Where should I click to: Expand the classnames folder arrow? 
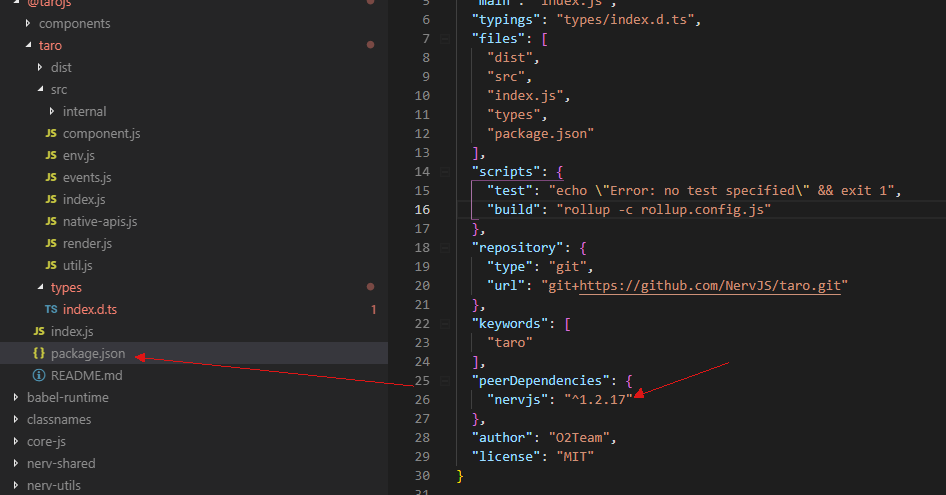[x=16, y=419]
